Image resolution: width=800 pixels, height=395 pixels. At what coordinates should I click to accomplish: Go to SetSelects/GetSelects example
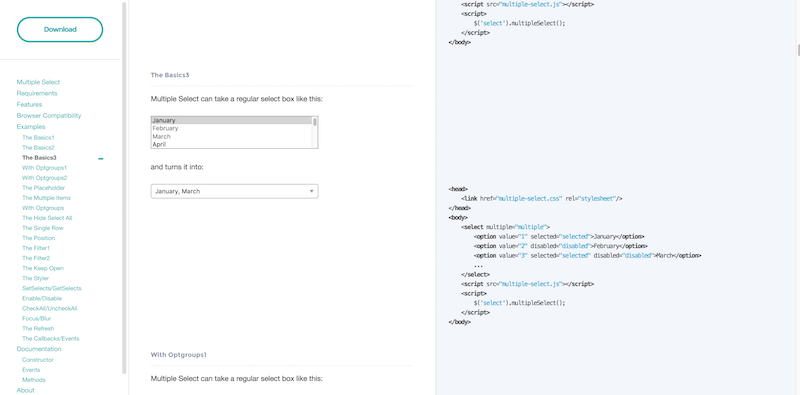click(x=52, y=288)
